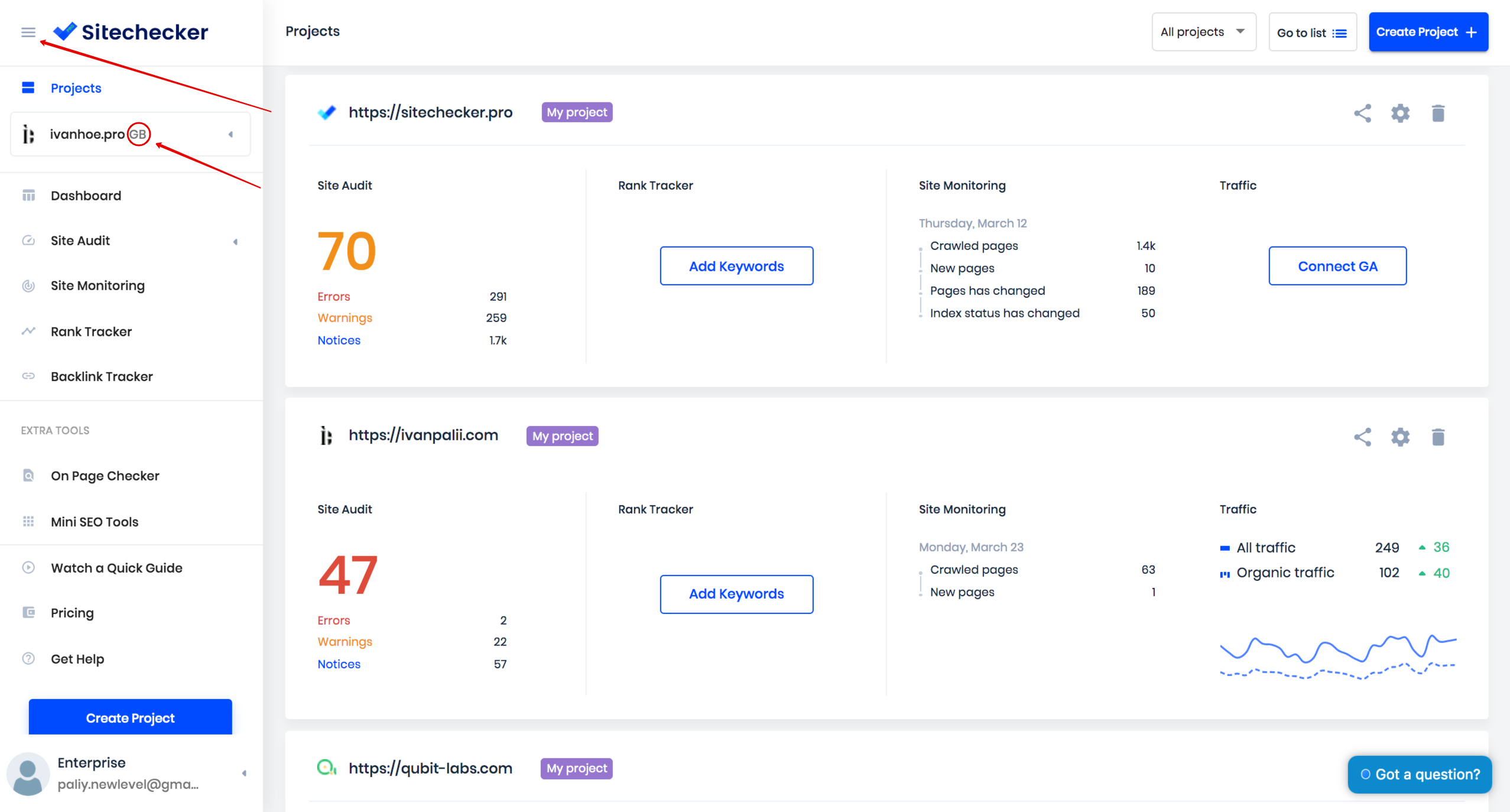Click the Site Audit sidebar icon
This screenshot has height=812, width=1510.
(28, 240)
